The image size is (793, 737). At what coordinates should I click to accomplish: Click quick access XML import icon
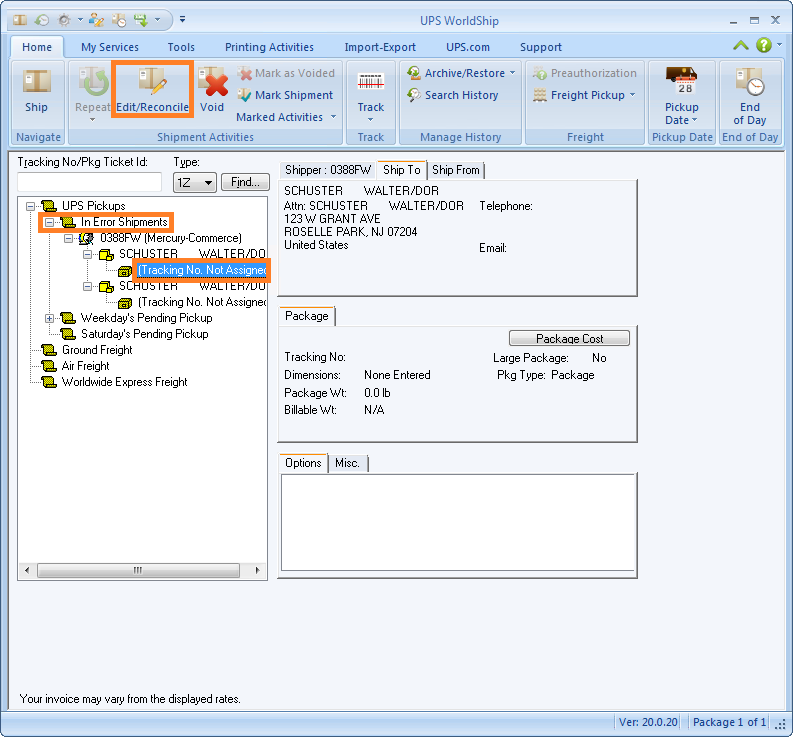[x=141, y=20]
